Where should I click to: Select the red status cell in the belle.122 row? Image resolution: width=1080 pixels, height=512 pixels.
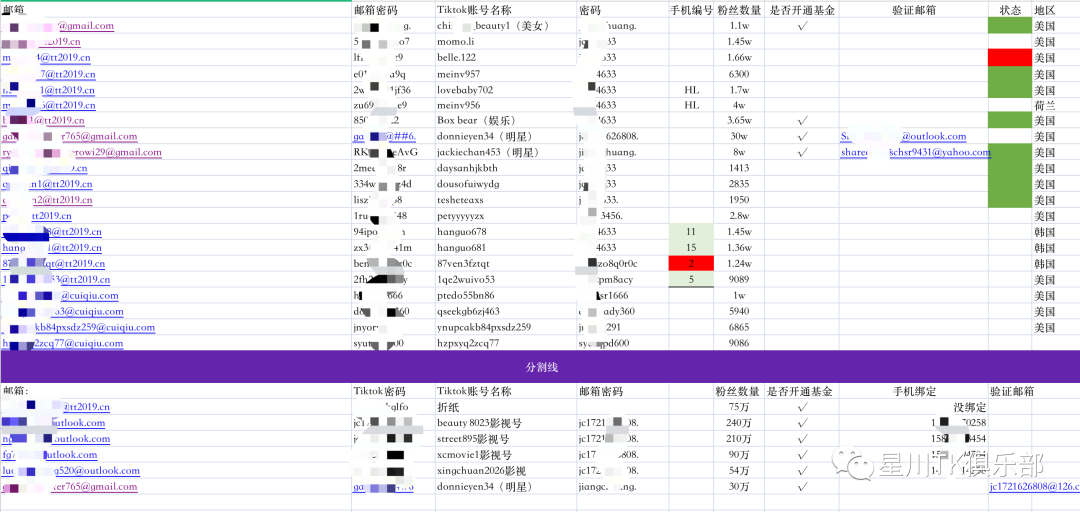pyautogui.click(x=1009, y=58)
